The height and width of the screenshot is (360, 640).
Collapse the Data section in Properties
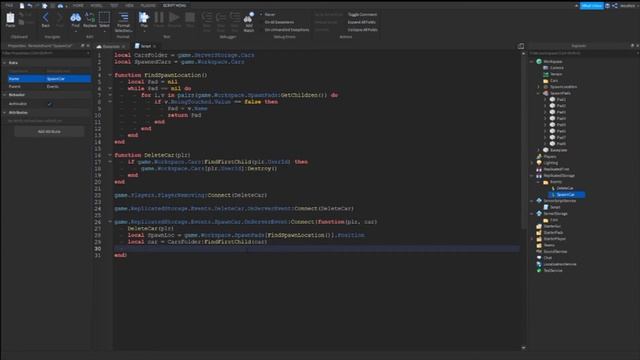point(4,63)
